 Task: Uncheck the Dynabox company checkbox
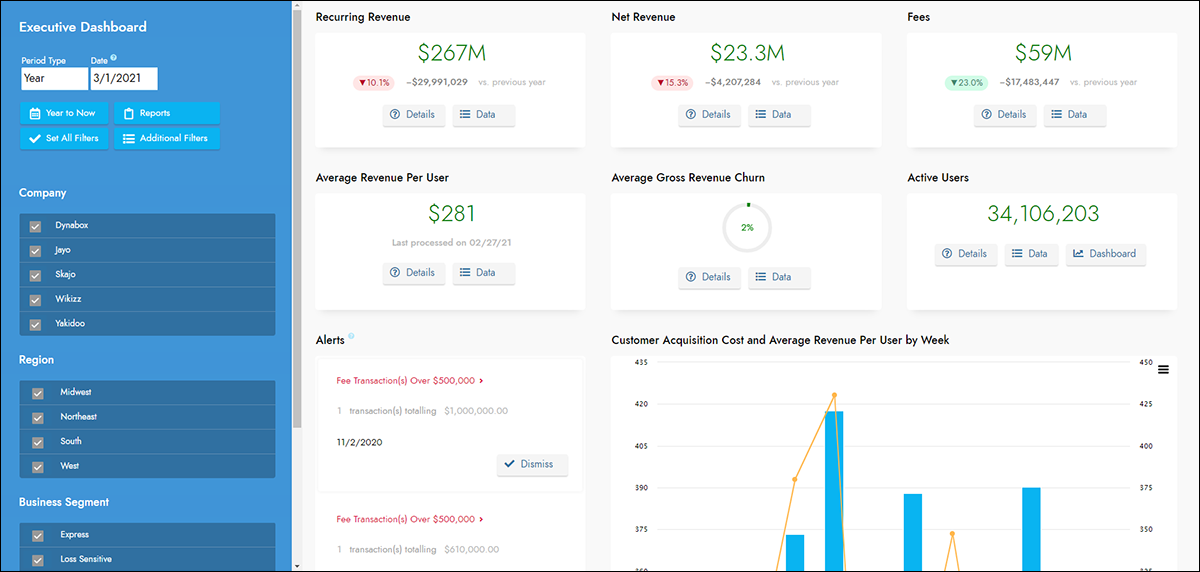click(37, 226)
